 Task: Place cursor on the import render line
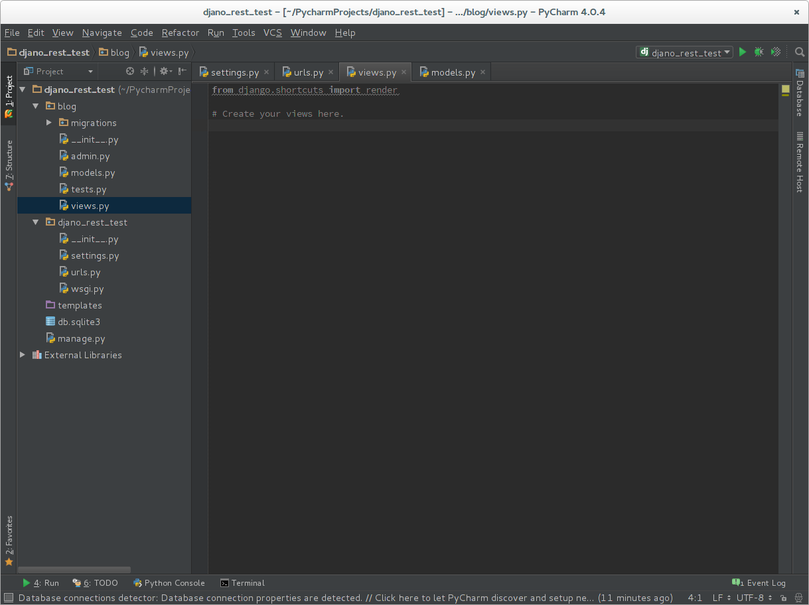304,90
